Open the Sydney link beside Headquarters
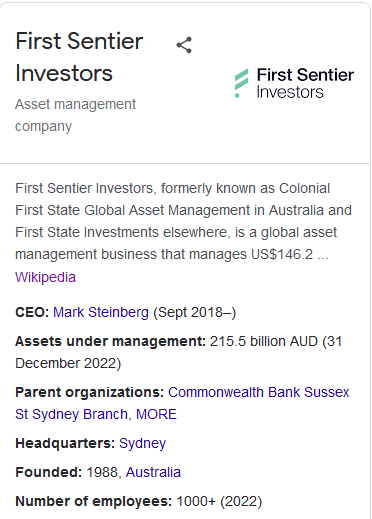This screenshot has width=372, height=519. pyautogui.click(x=142, y=443)
